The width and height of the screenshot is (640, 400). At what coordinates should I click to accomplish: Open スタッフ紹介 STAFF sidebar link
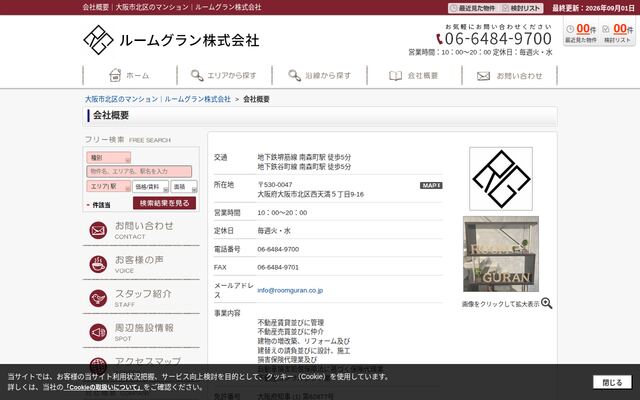(141, 298)
